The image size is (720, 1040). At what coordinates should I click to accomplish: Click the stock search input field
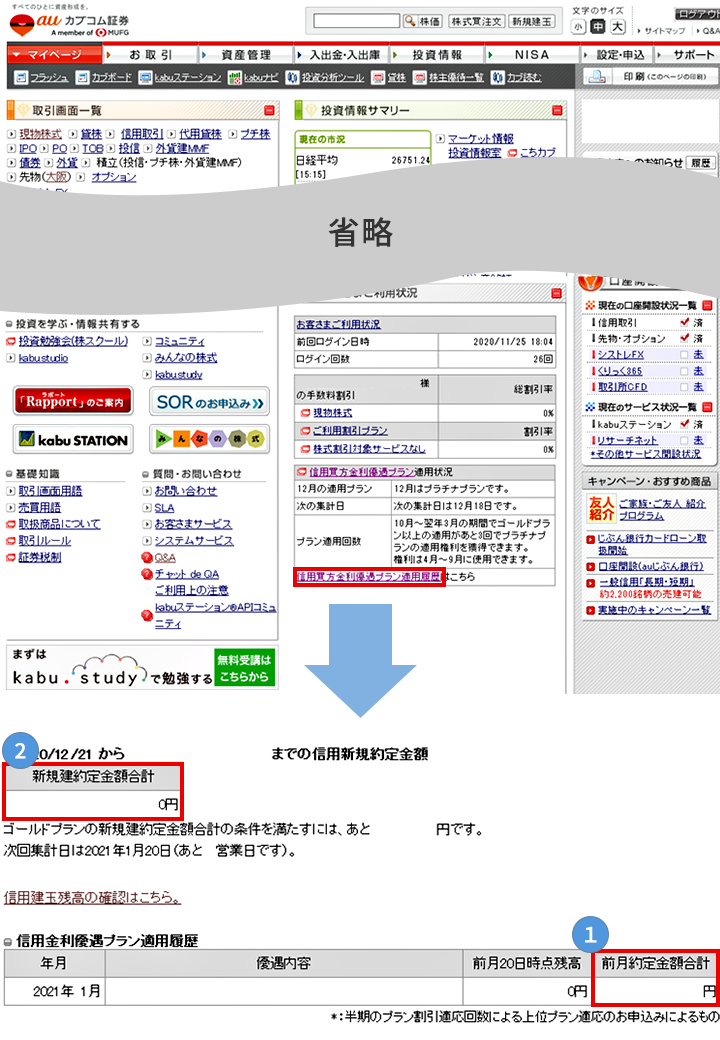click(355, 21)
